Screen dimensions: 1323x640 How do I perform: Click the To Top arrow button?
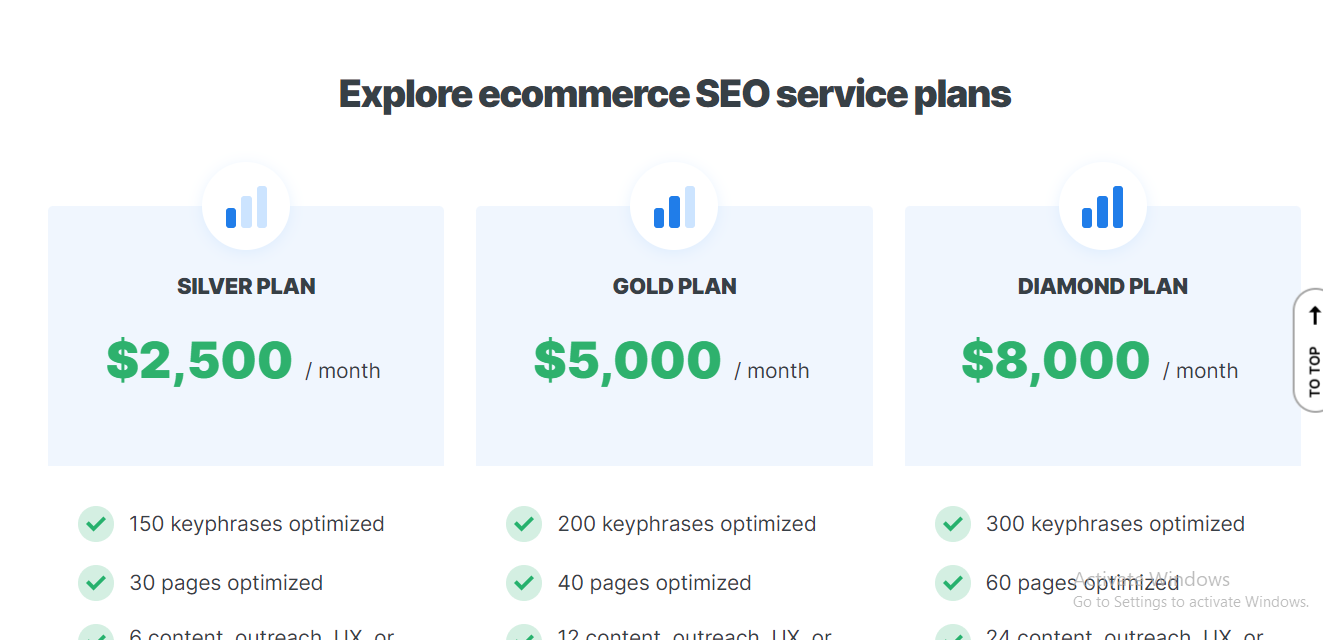click(x=1312, y=350)
